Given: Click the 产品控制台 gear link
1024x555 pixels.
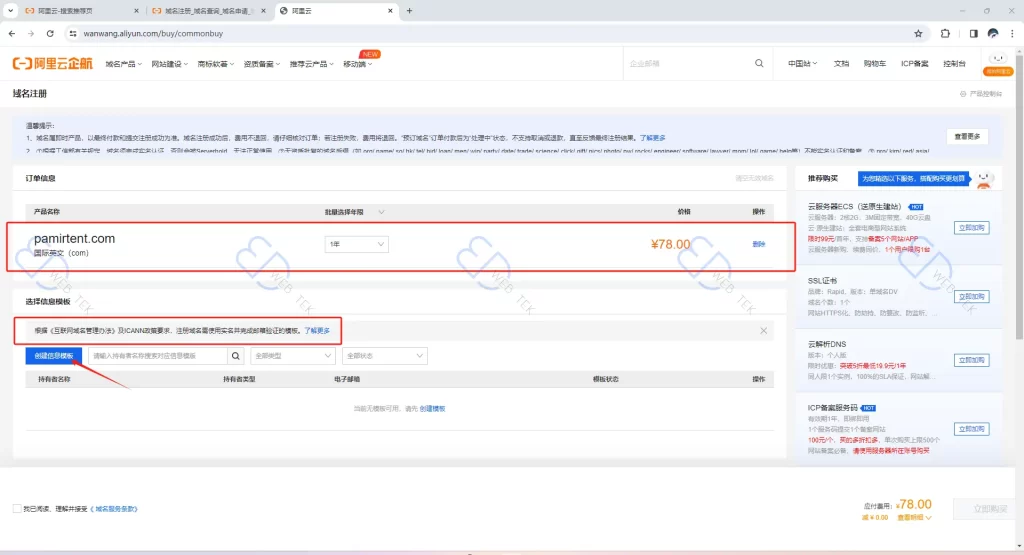Looking at the screenshot, I should (980, 94).
